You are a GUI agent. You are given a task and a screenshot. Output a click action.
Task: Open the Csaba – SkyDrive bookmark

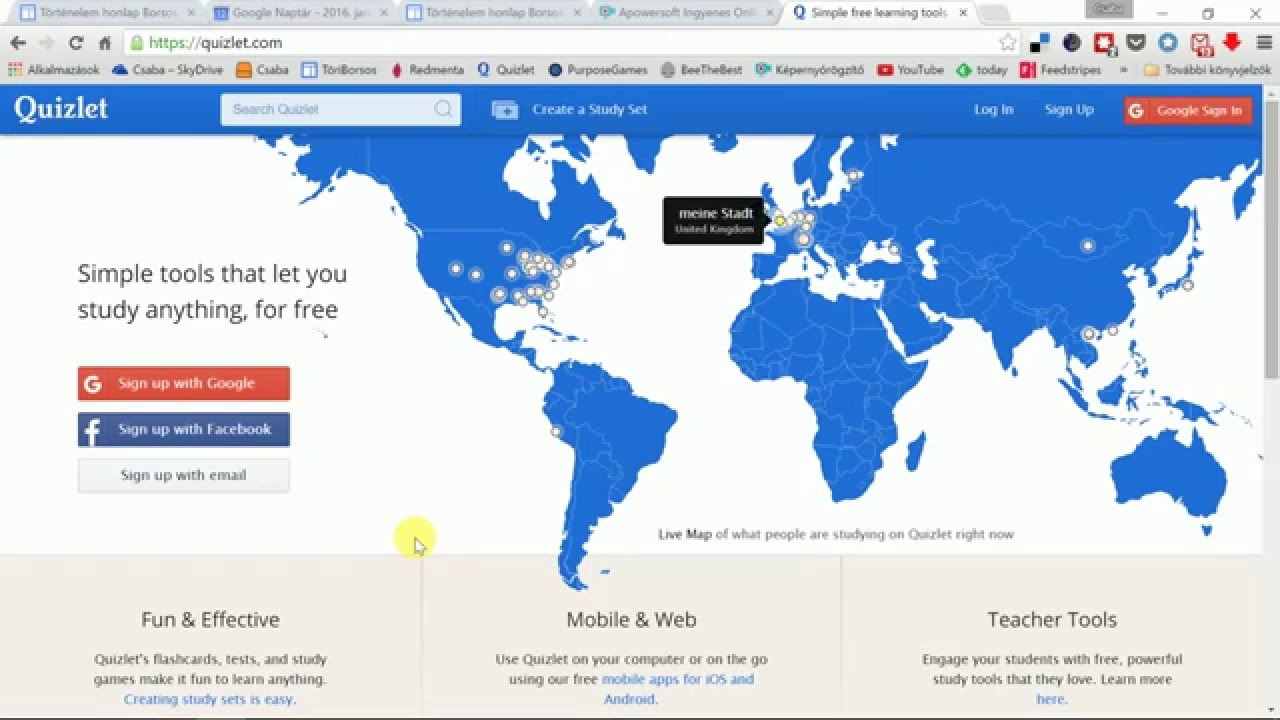click(168, 70)
